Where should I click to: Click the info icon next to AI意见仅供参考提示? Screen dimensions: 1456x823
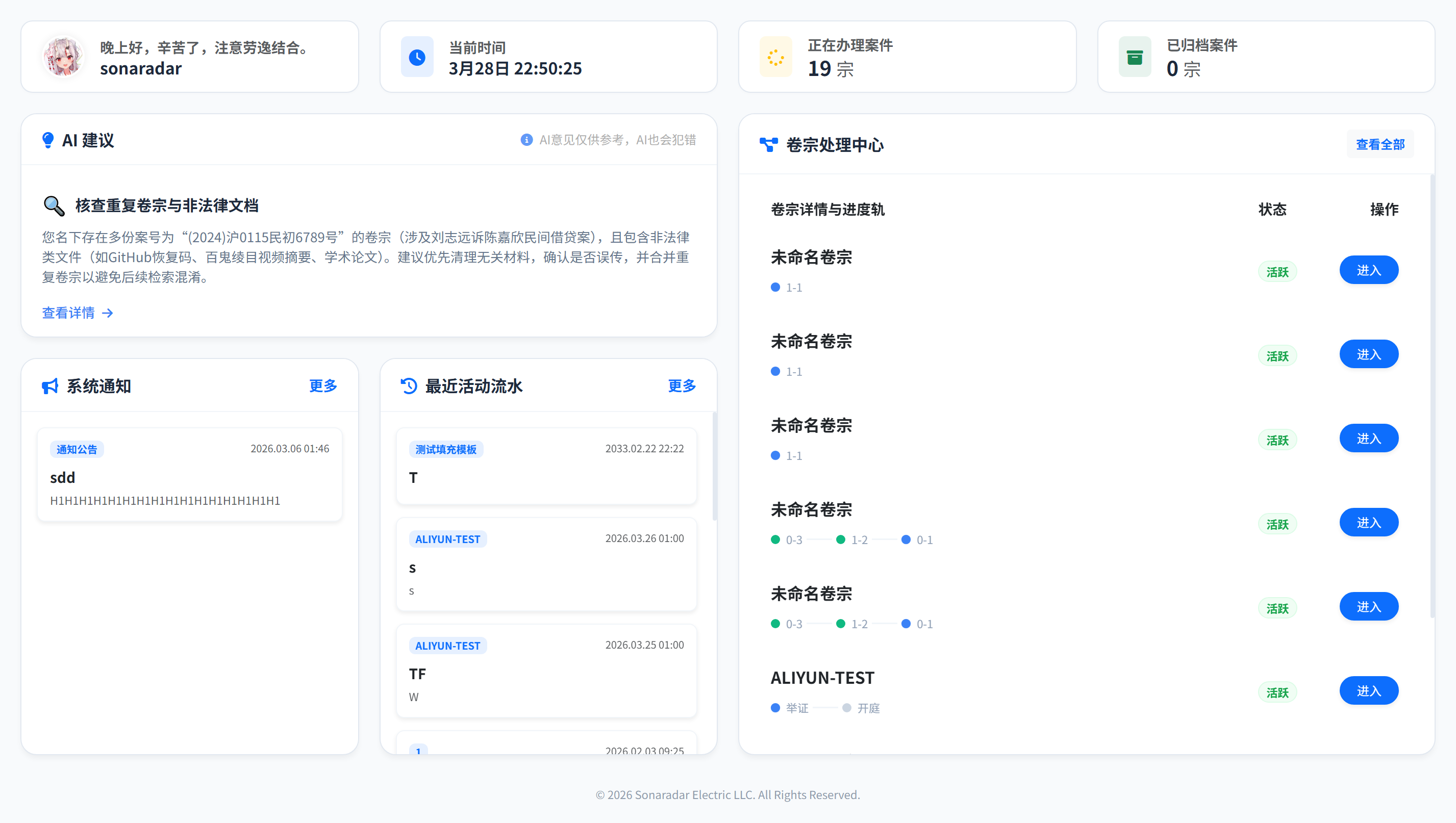click(526, 140)
